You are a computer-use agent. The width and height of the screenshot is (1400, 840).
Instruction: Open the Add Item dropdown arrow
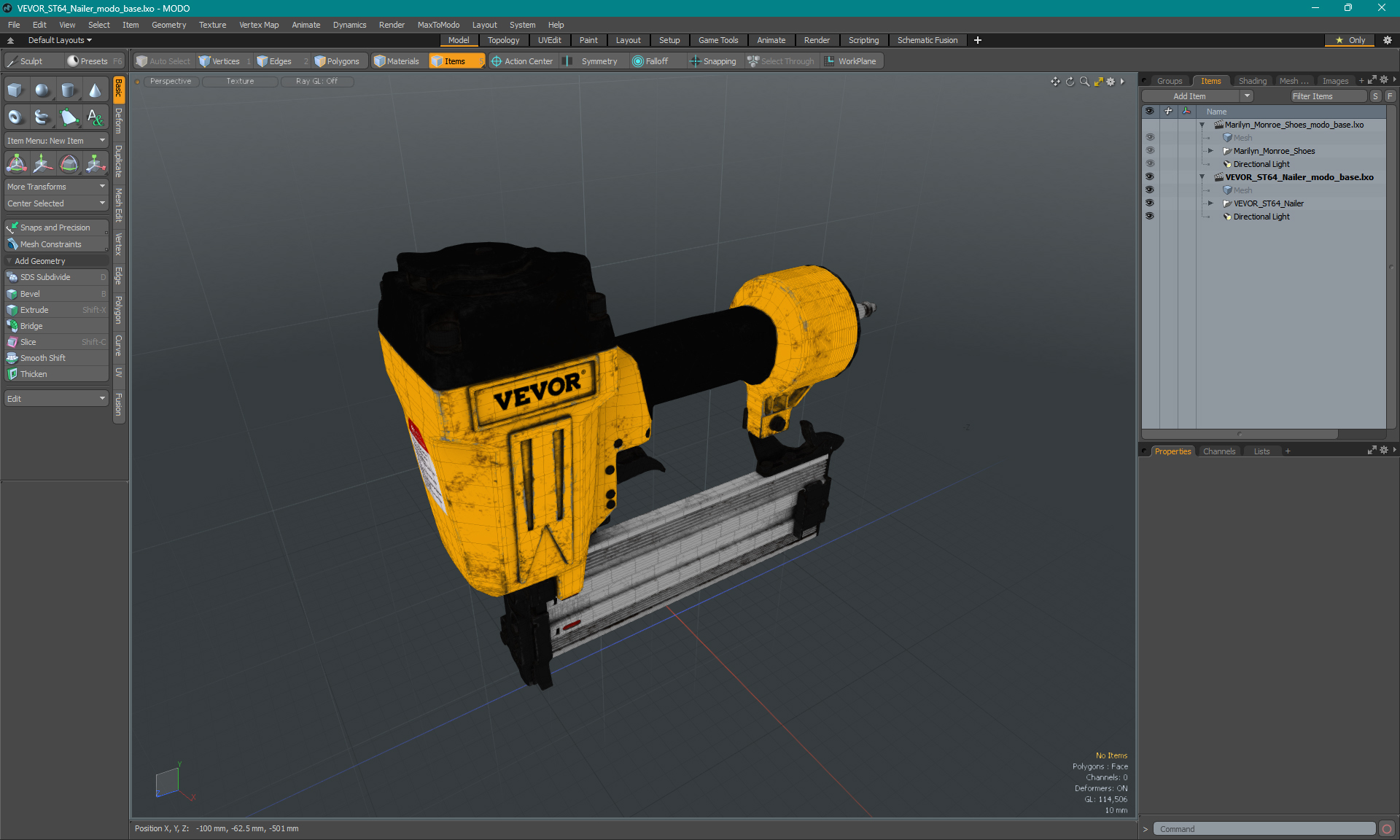point(1247,96)
